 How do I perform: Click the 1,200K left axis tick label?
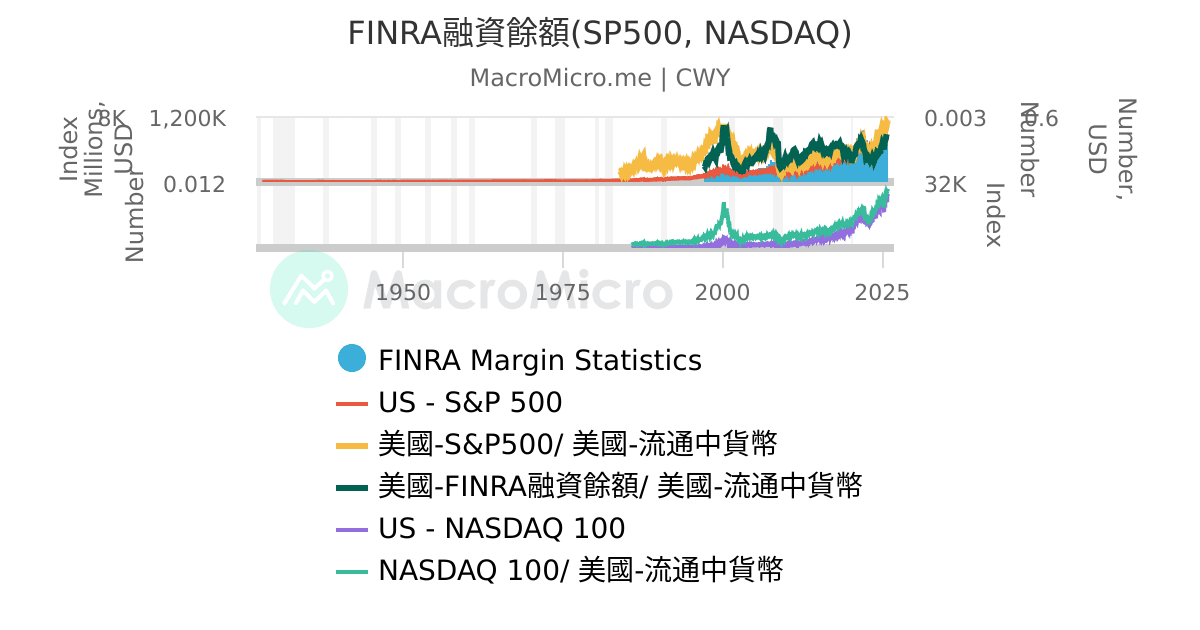[x=187, y=119]
